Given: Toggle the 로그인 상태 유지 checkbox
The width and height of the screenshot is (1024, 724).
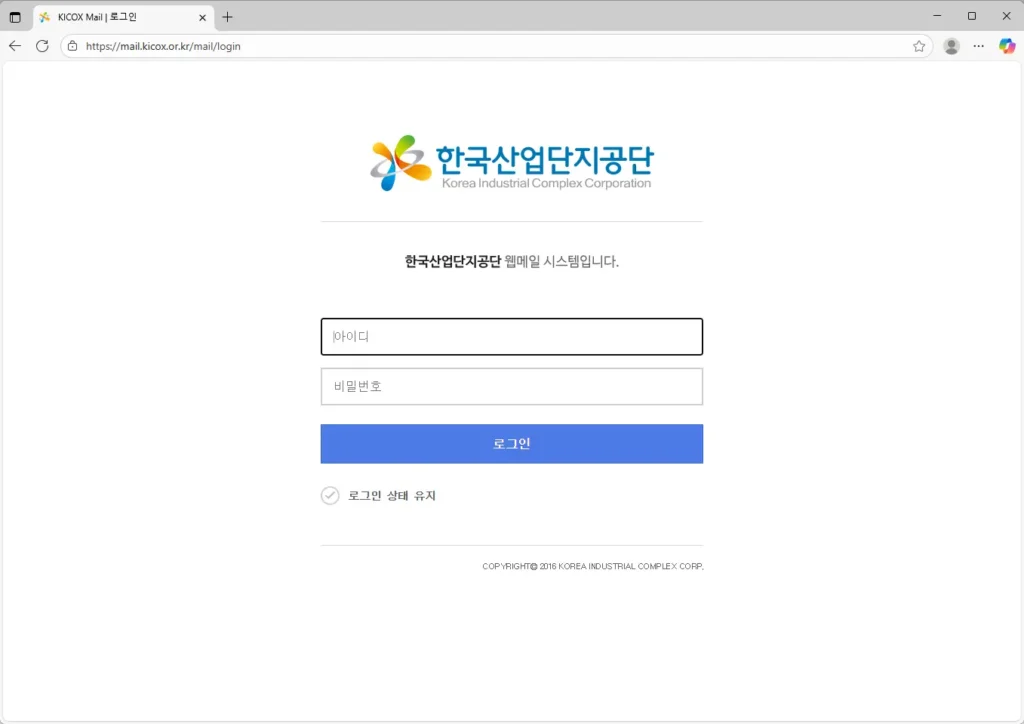Looking at the screenshot, I should (x=330, y=496).
